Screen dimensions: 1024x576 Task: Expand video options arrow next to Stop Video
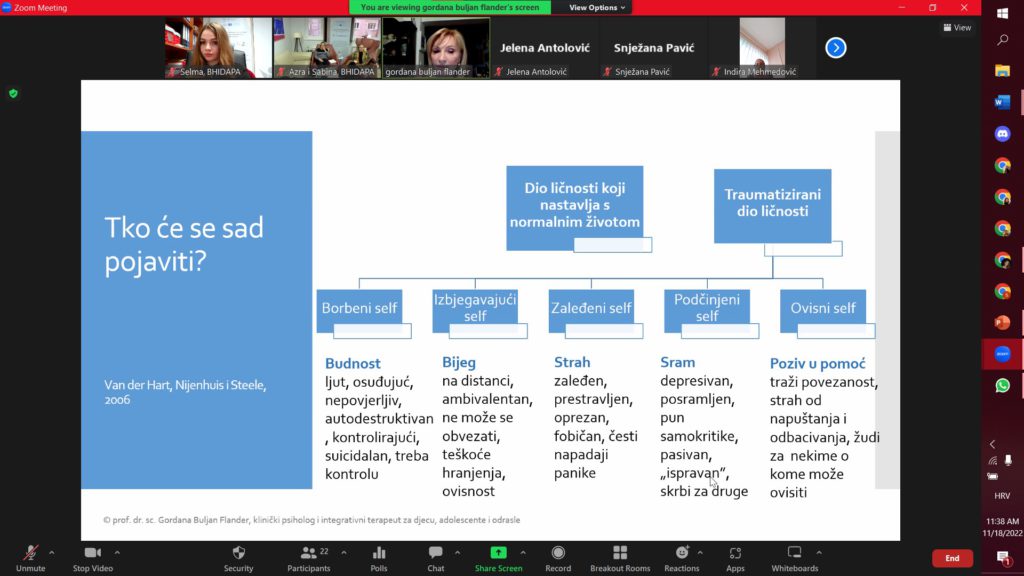117,552
